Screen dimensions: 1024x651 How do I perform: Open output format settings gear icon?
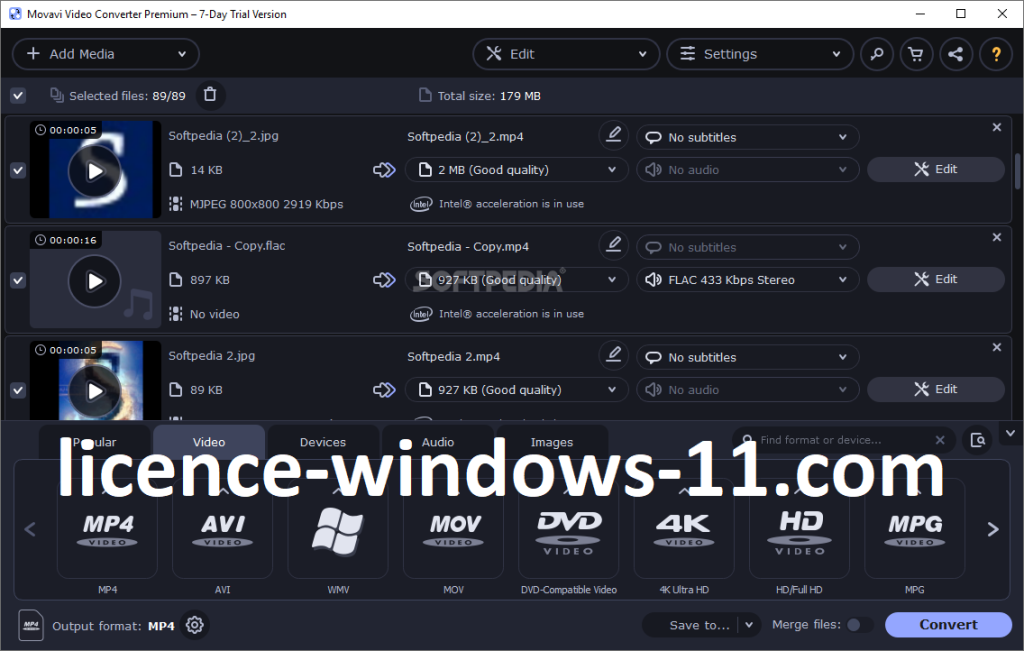tap(195, 625)
